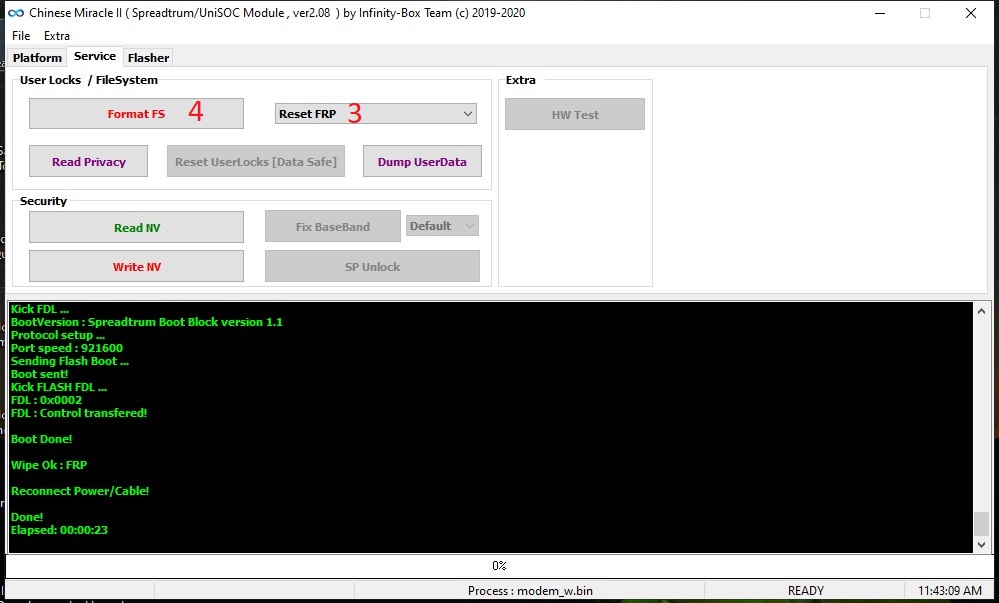Click the 'Done!' log line
Screen dimensions: 999x603
point(27,517)
